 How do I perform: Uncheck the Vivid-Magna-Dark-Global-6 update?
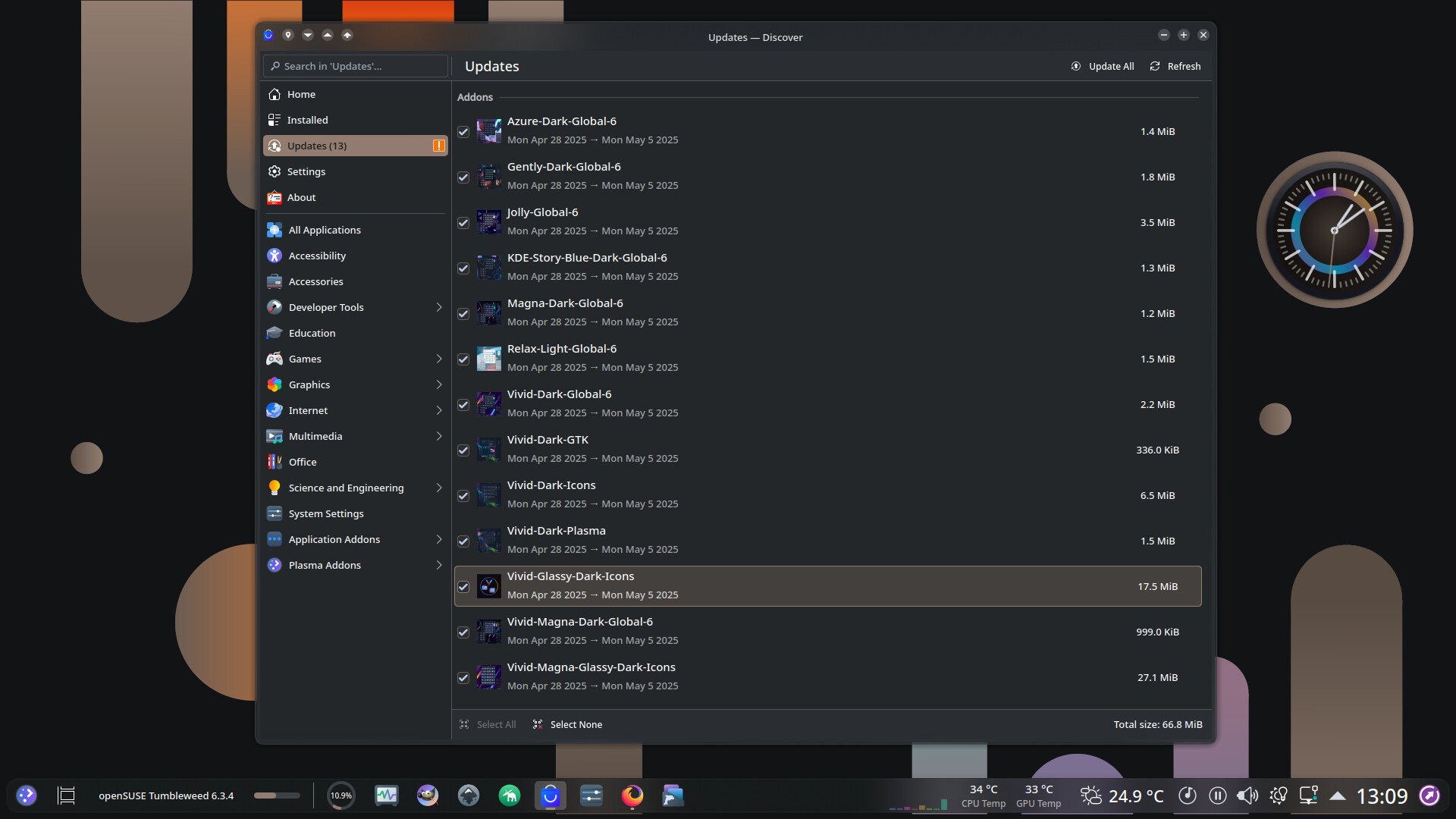(x=463, y=632)
